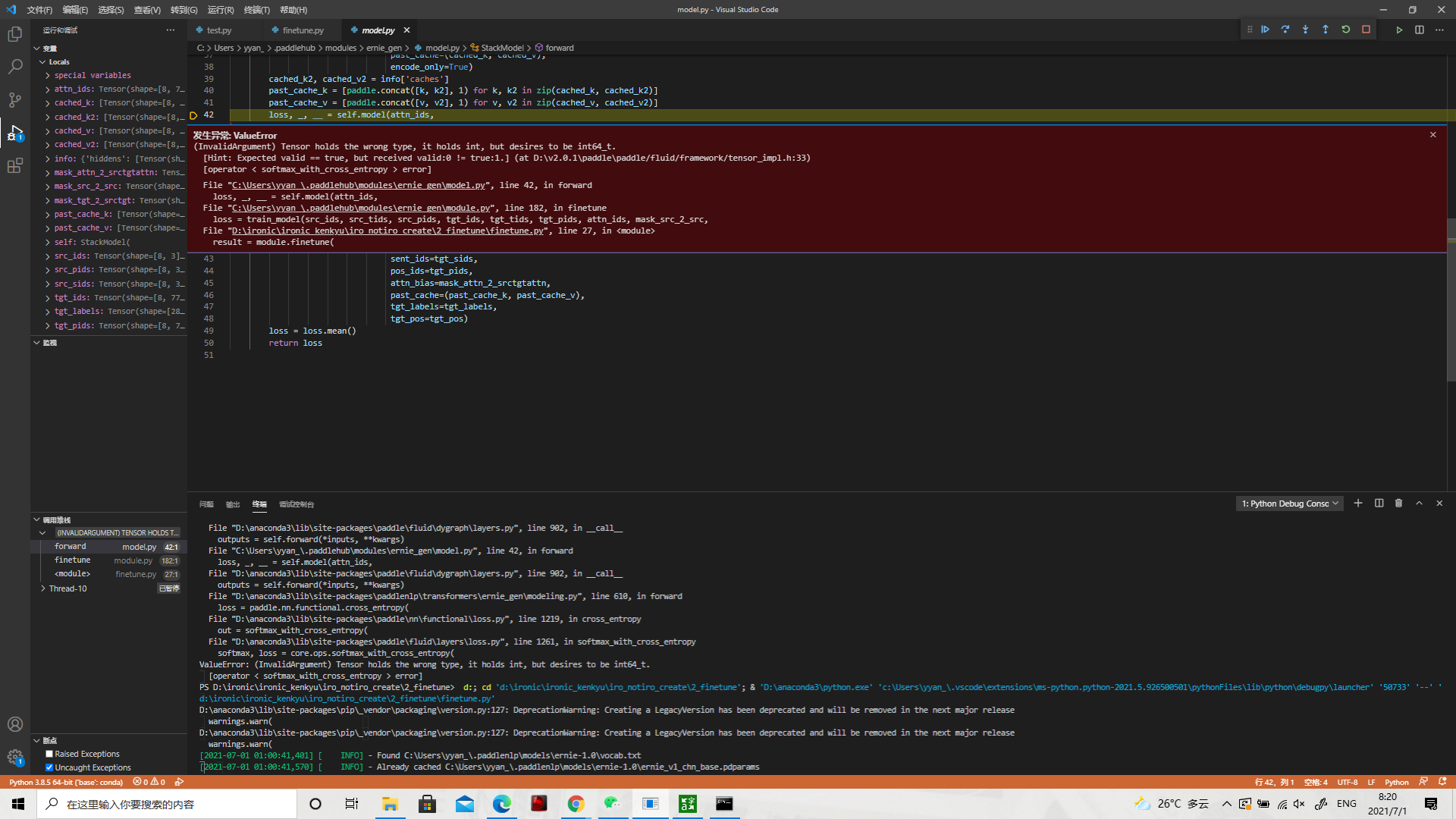This screenshot has height=819, width=1456.
Task: Select finetune frame in call stack
Action: (x=73, y=560)
